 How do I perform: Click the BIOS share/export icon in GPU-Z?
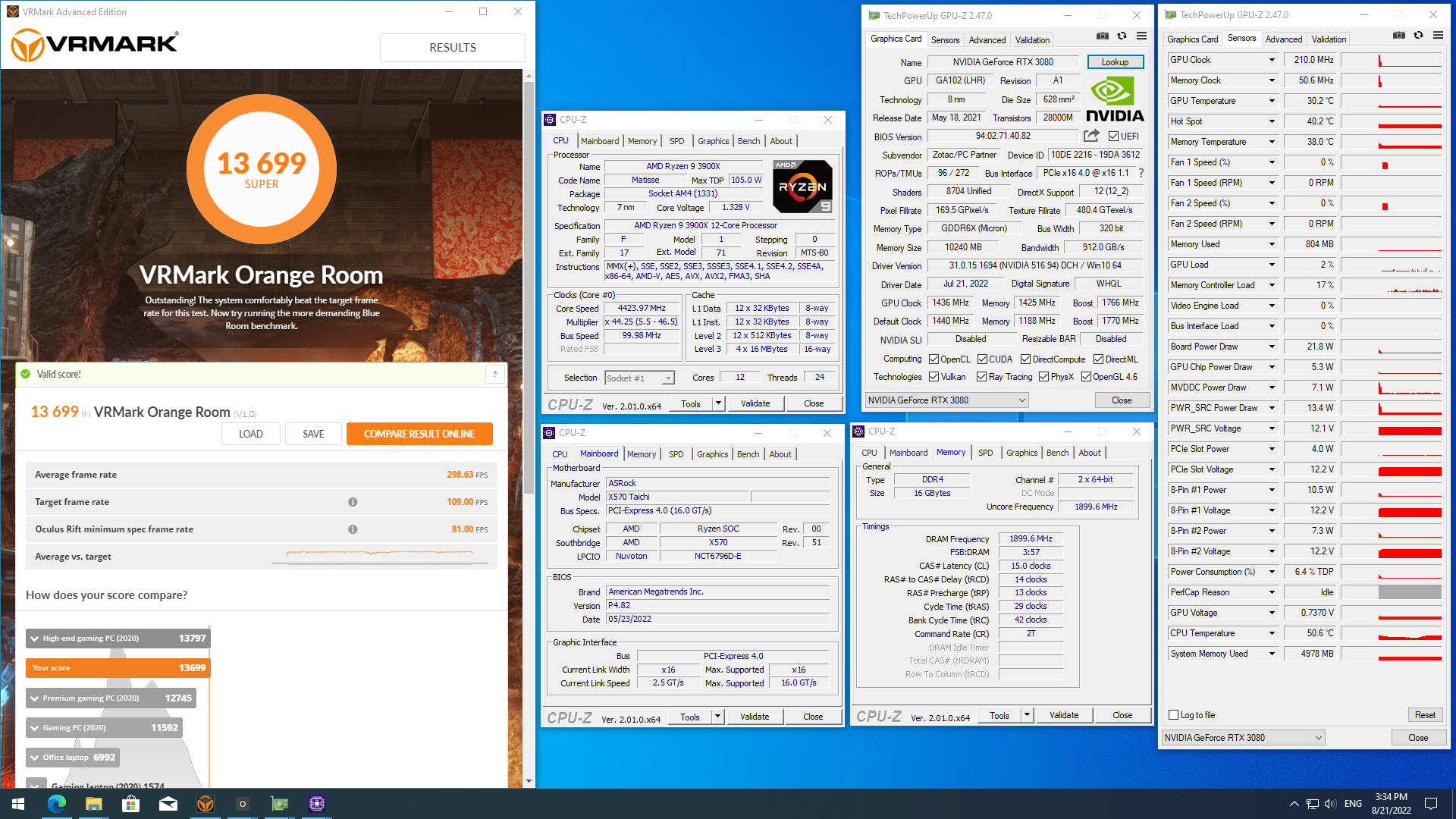click(x=1091, y=136)
